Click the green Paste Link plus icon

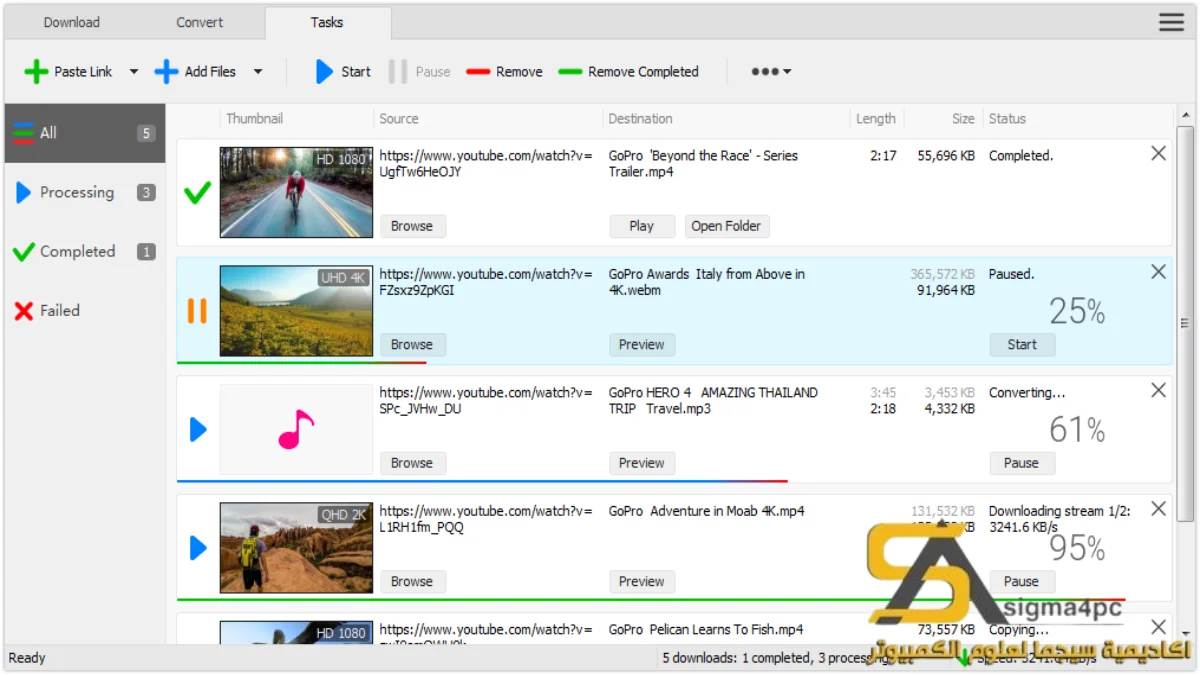coord(36,72)
